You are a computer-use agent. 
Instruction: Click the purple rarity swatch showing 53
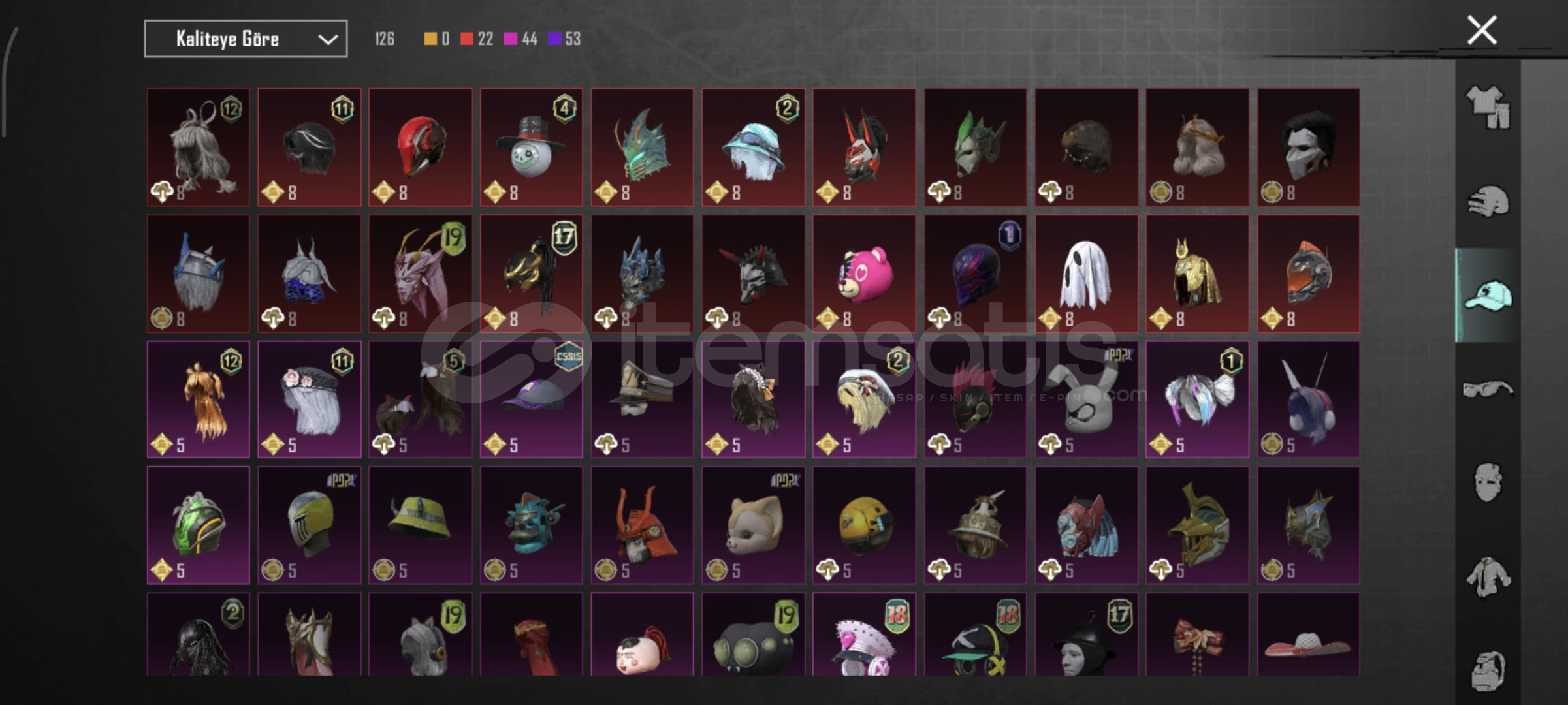click(554, 39)
